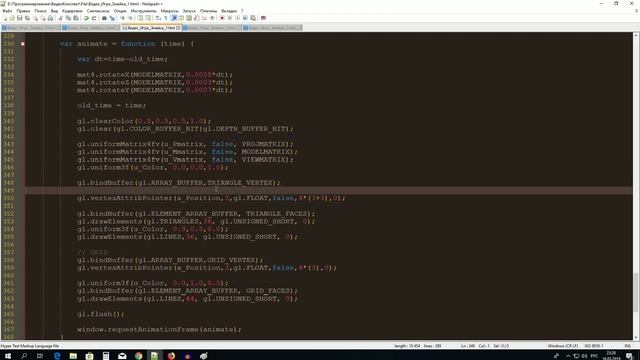Zoom in using the toolbar icon
Screen dimensions: 640x360
(x=122, y=18)
